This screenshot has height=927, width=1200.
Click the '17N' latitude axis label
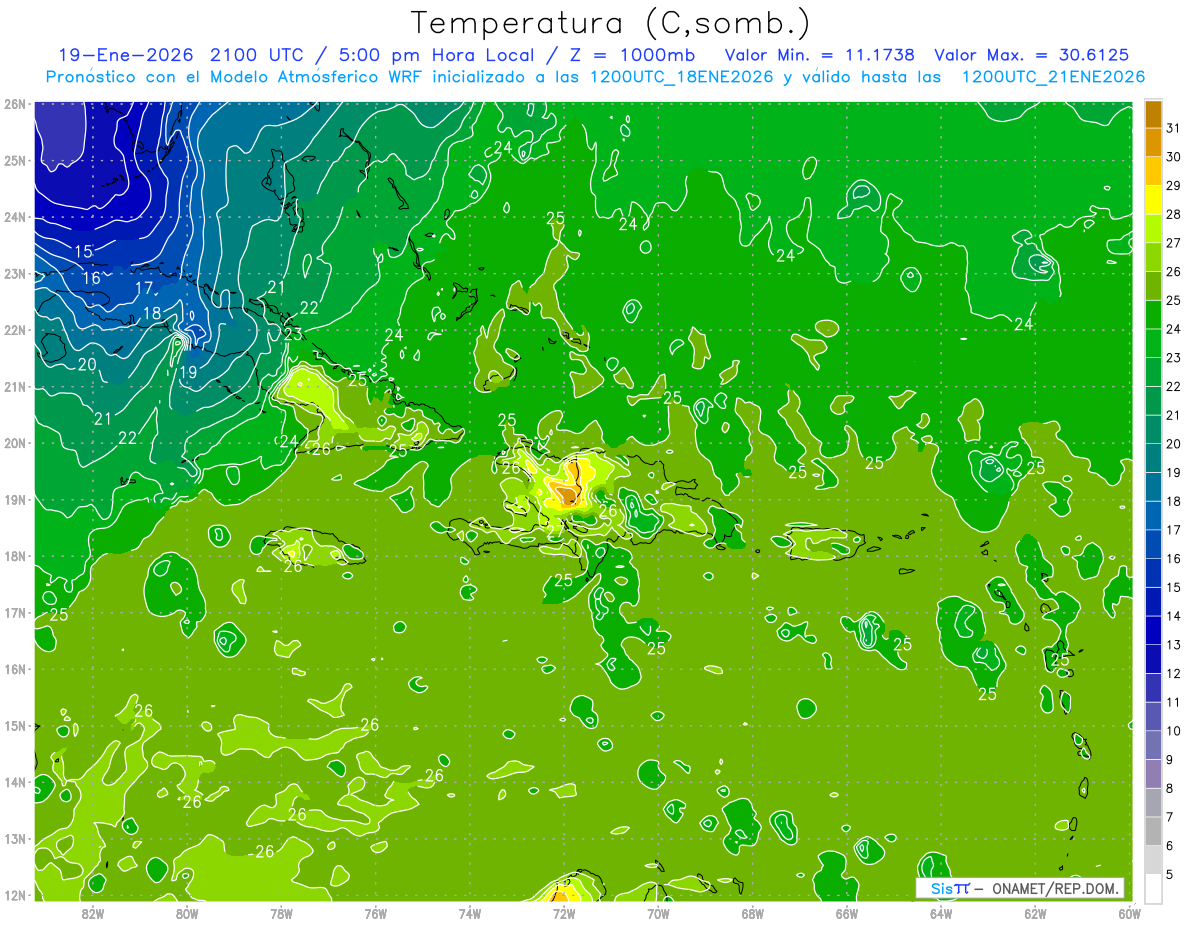tap(15, 613)
